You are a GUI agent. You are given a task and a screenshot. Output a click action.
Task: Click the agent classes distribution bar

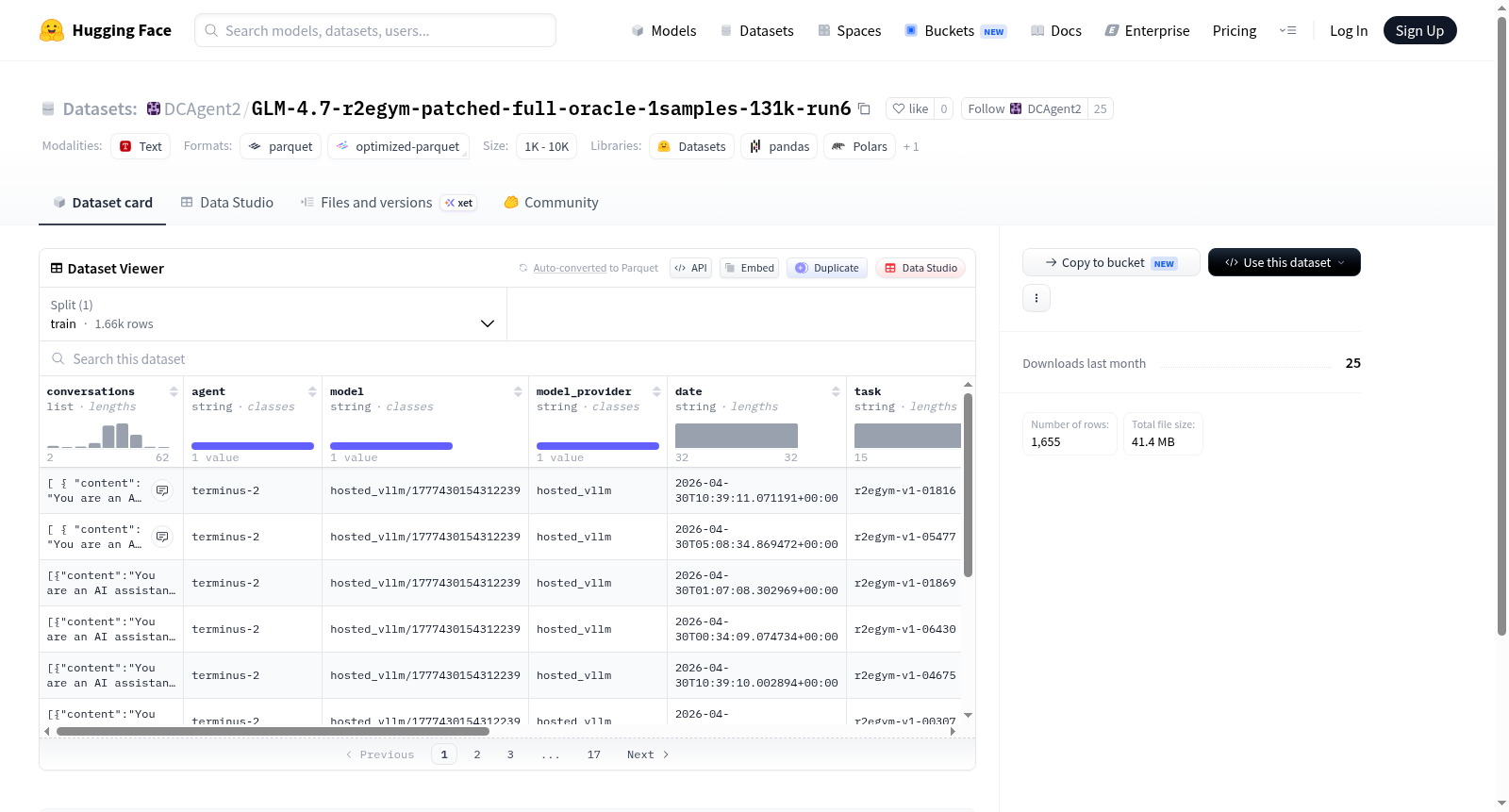tap(253, 446)
